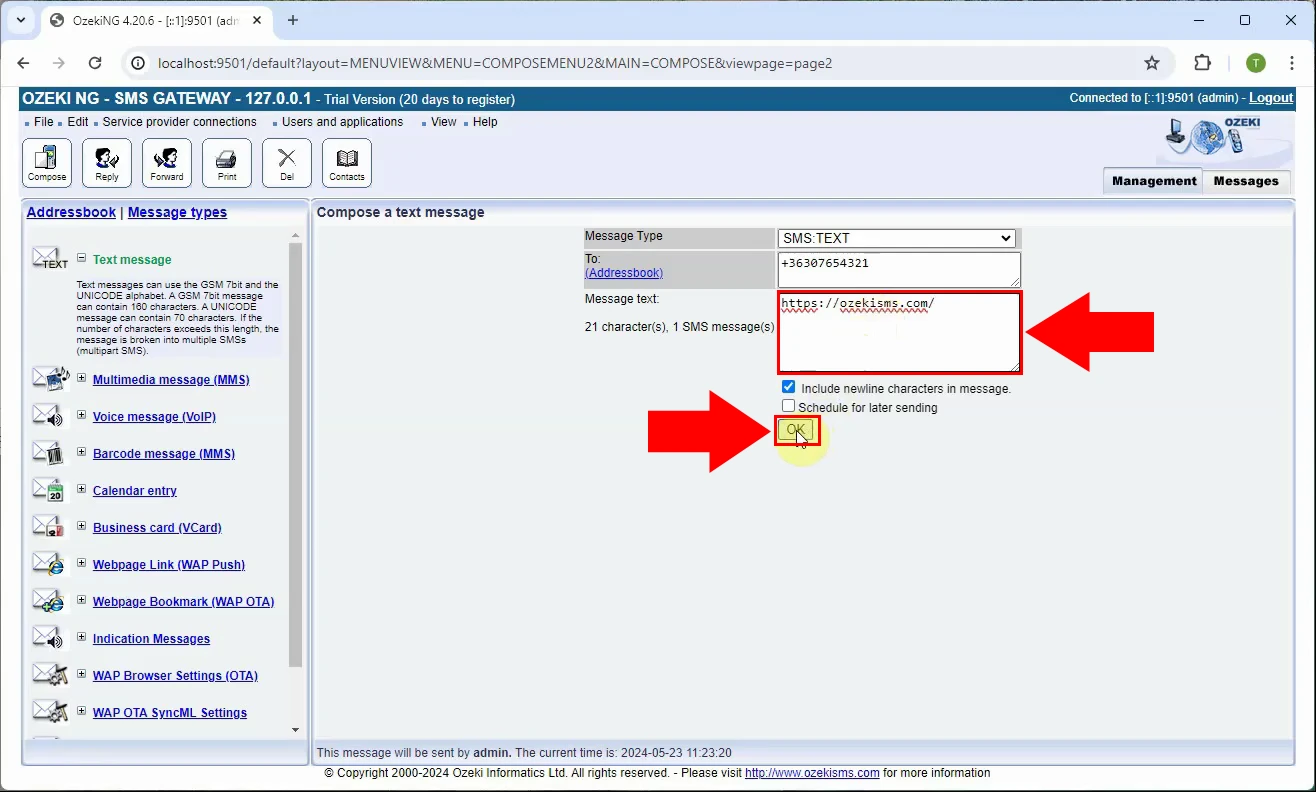Open Service provider connections menu
The image size is (1316, 792).
pyautogui.click(x=180, y=122)
